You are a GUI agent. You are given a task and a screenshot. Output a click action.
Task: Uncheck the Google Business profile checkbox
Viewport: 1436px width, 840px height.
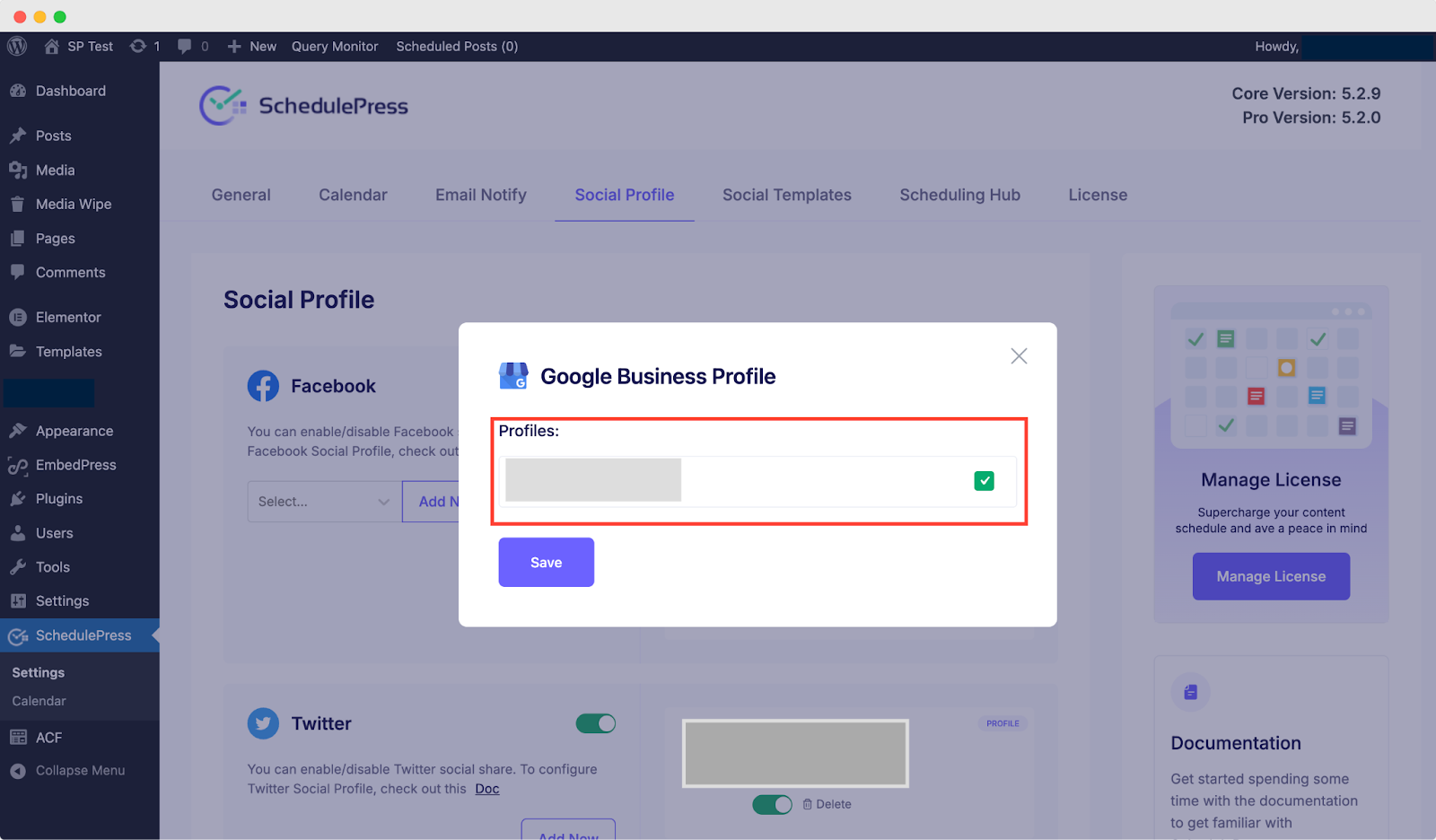click(x=984, y=481)
